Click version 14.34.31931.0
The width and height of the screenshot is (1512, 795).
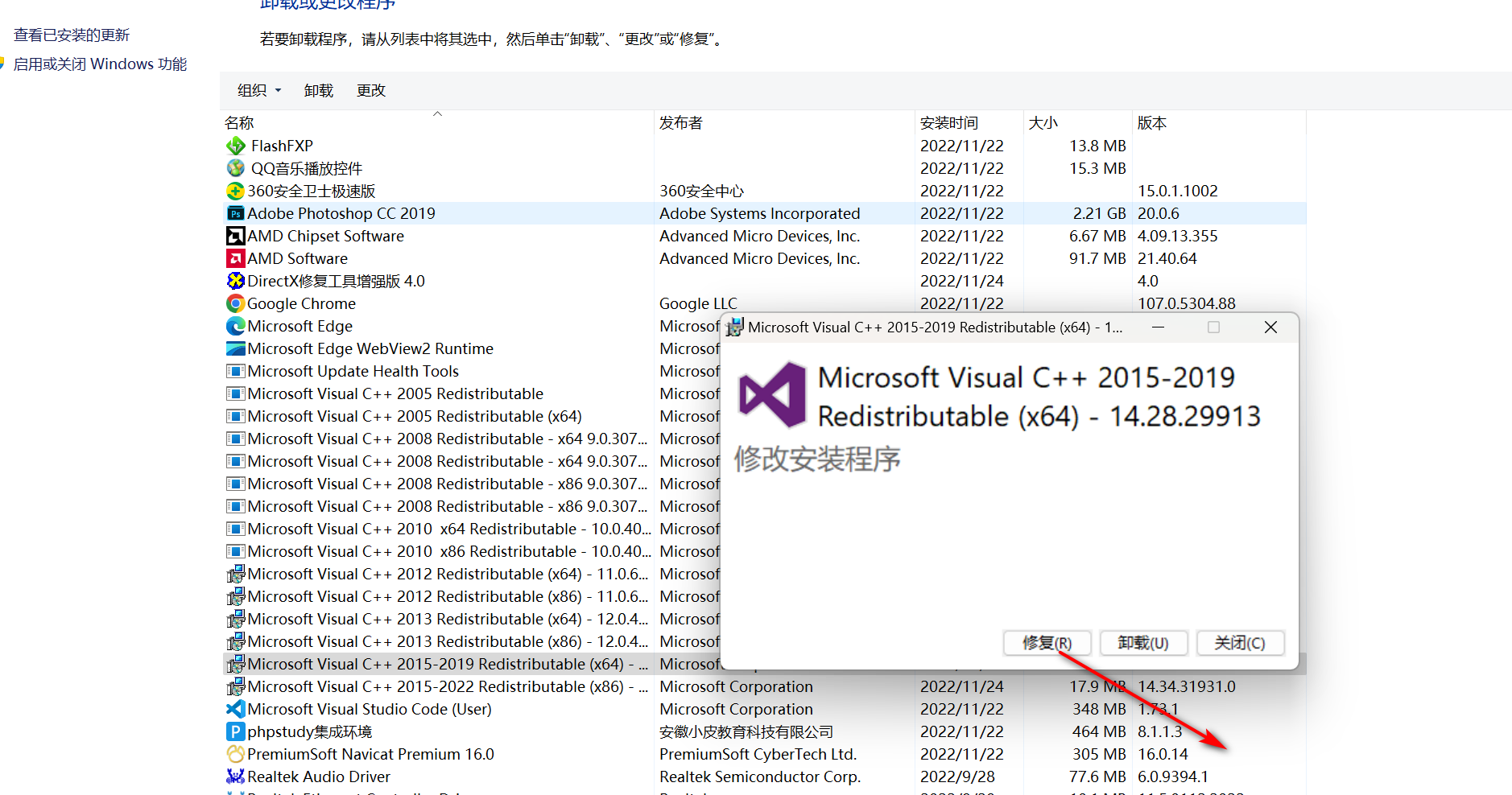click(1186, 686)
